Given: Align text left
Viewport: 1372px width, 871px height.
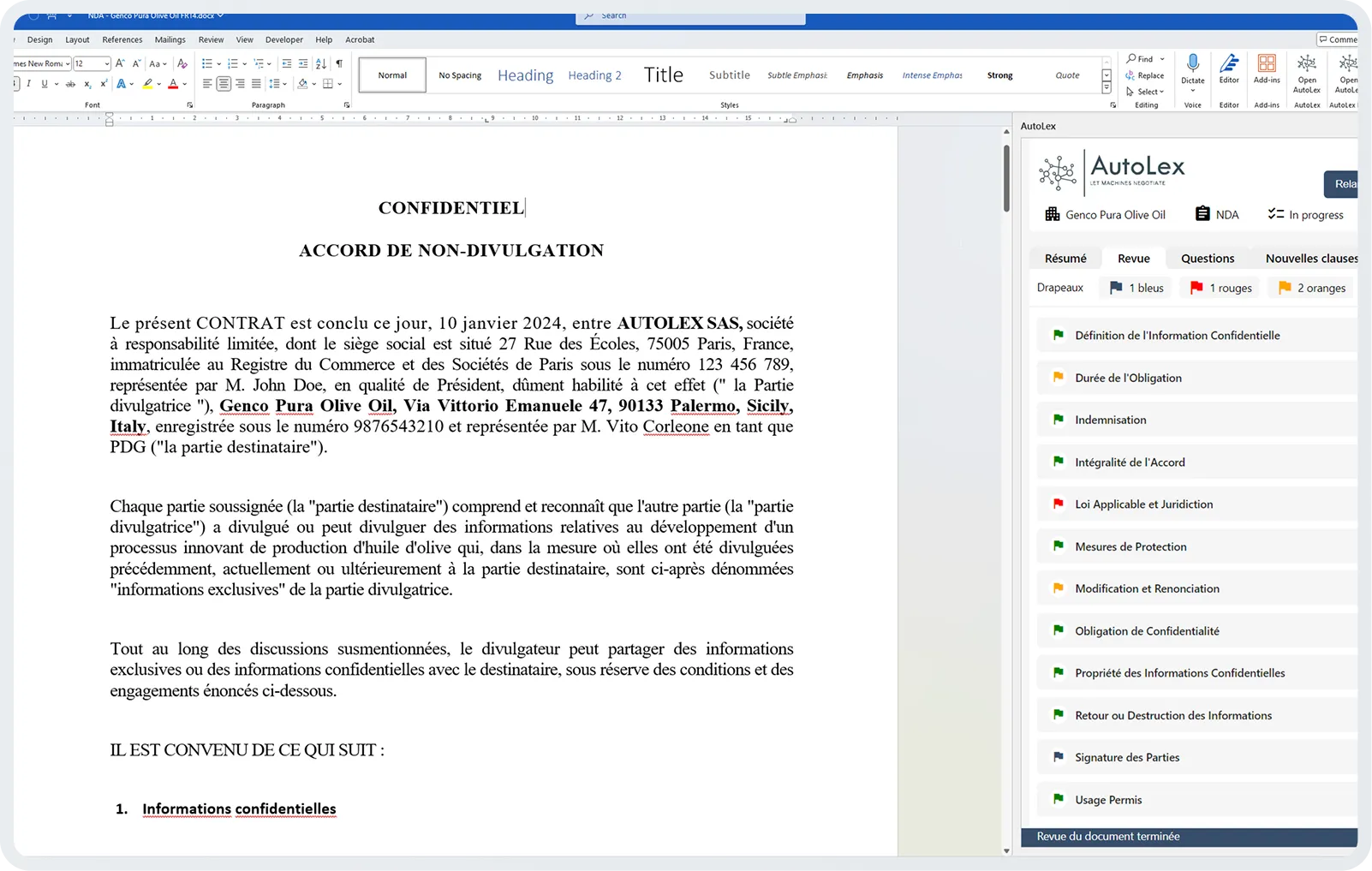Looking at the screenshot, I should 207,84.
